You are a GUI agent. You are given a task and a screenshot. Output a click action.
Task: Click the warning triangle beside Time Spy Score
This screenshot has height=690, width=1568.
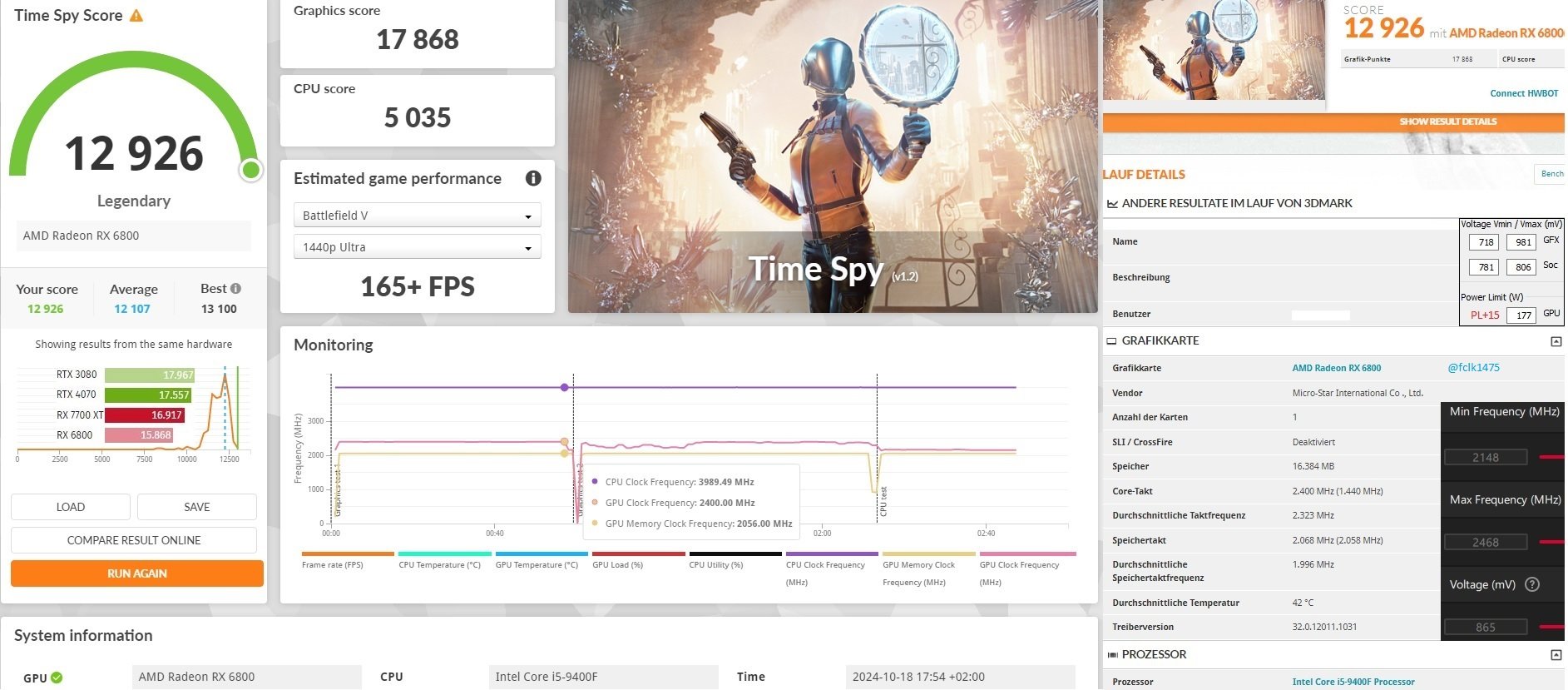pos(136,16)
